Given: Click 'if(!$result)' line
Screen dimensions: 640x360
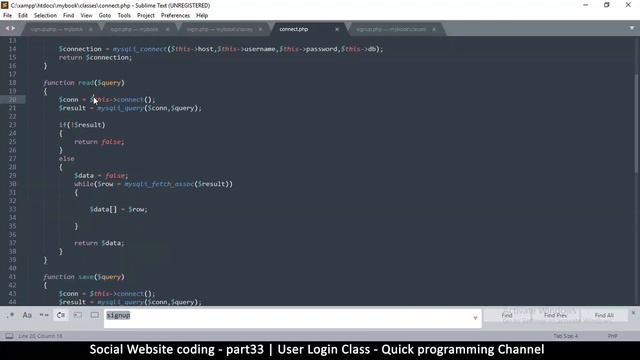Looking at the screenshot, I should 82,125.
